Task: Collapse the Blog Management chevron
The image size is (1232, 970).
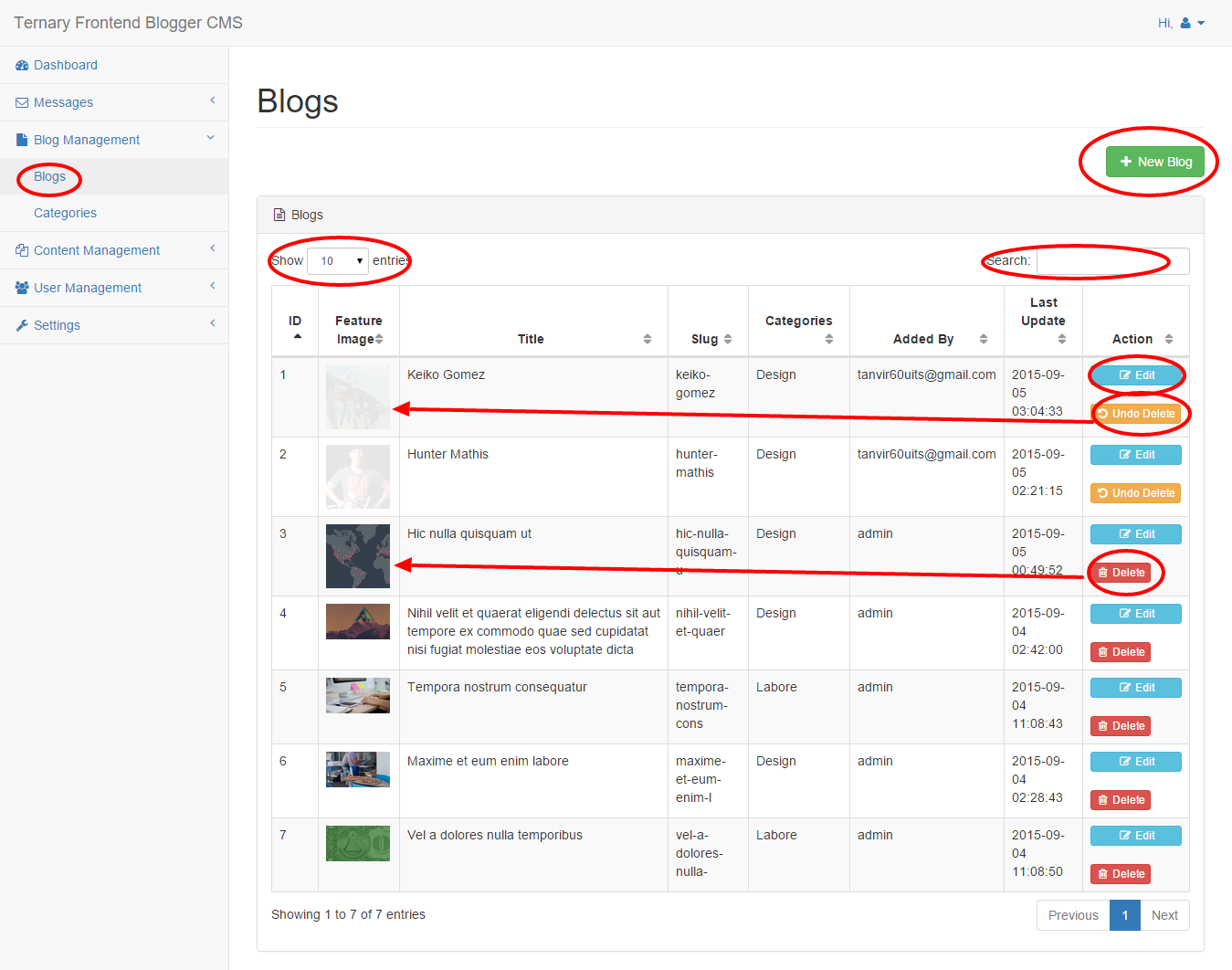Action: [x=211, y=138]
